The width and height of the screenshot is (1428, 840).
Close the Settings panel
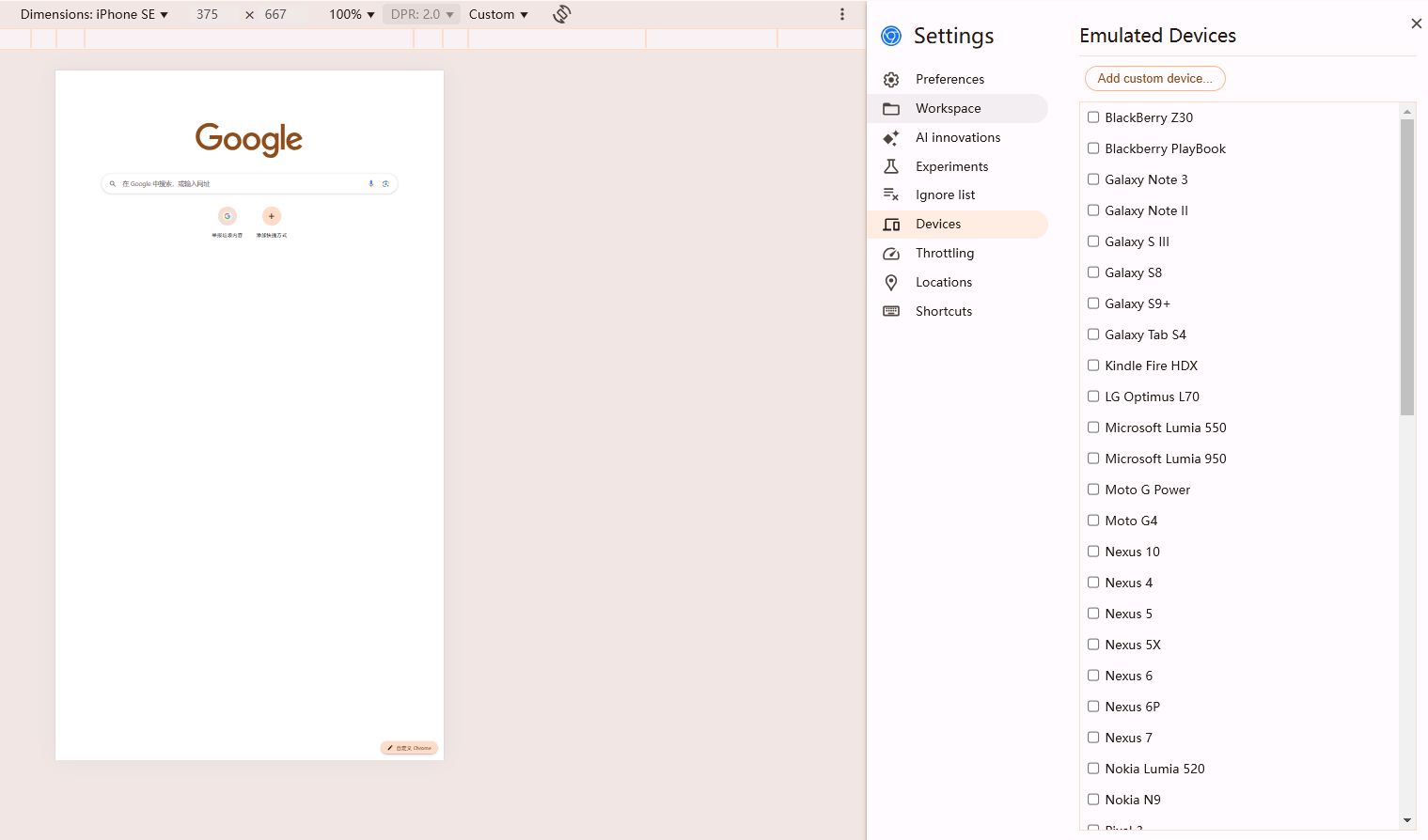coord(1417,23)
